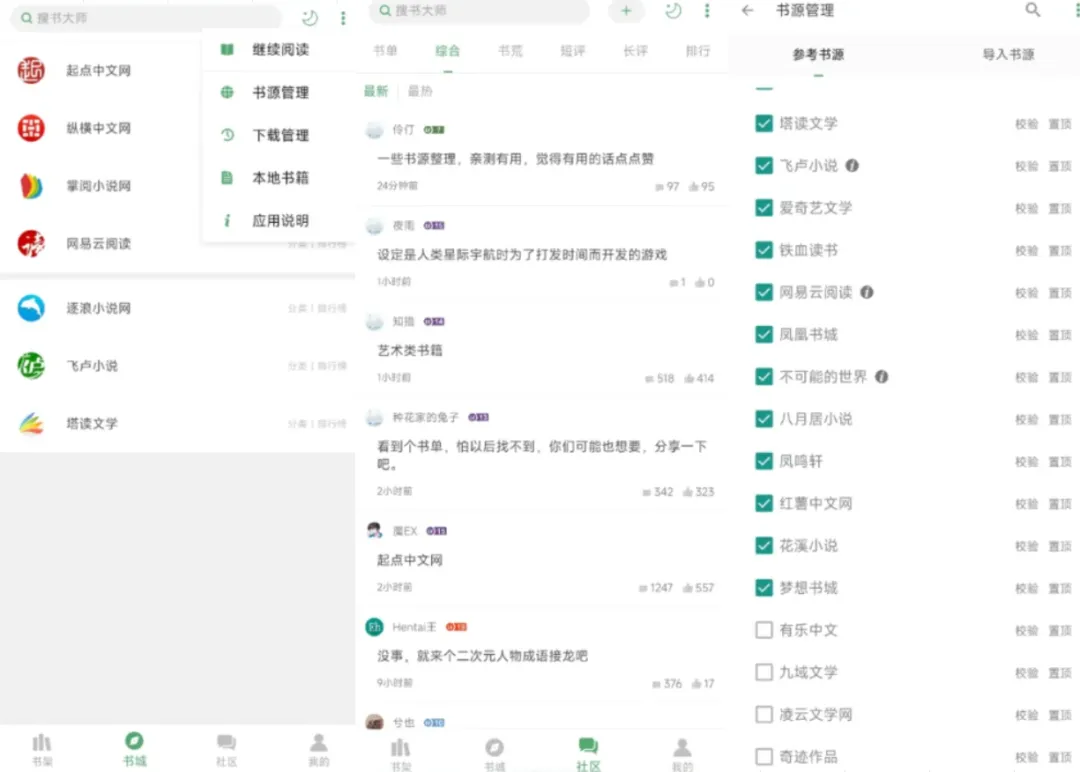Switch to the 排行 tab
Image resolution: width=1080 pixels, height=772 pixels.
(698, 50)
